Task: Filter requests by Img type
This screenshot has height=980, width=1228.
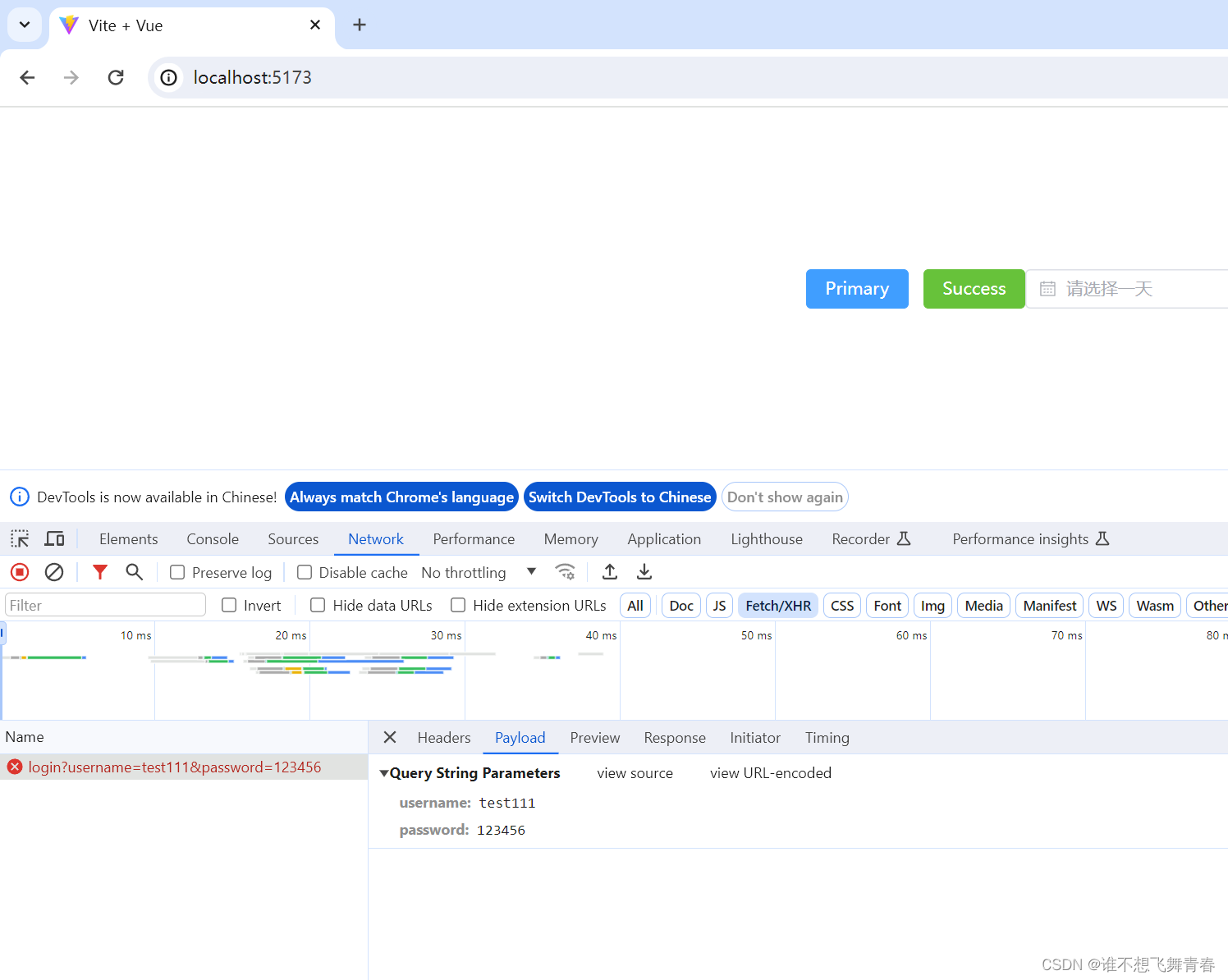Action: (x=932, y=605)
